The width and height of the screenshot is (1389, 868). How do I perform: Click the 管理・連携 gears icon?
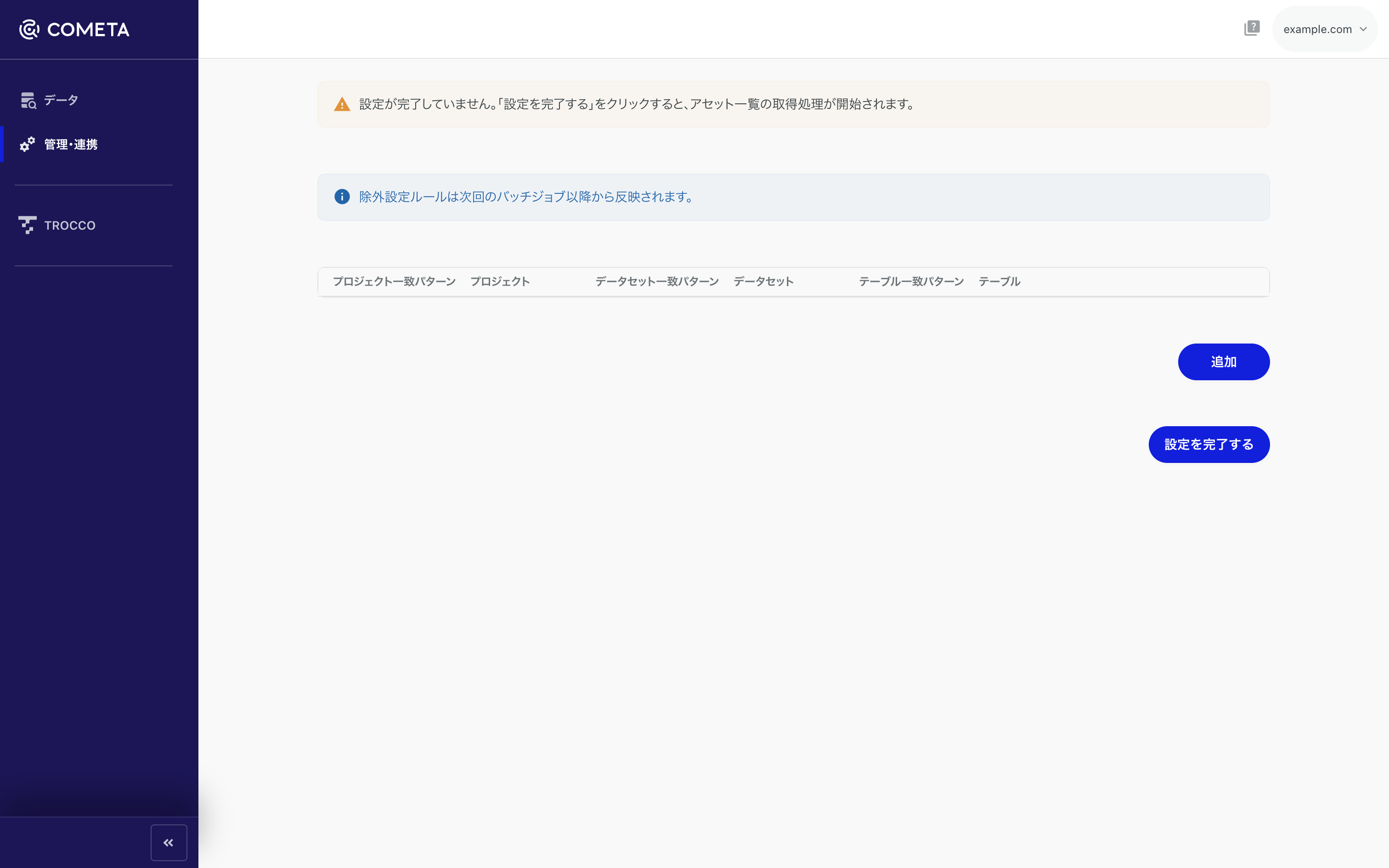pyautogui.click(x=28, y=144)
